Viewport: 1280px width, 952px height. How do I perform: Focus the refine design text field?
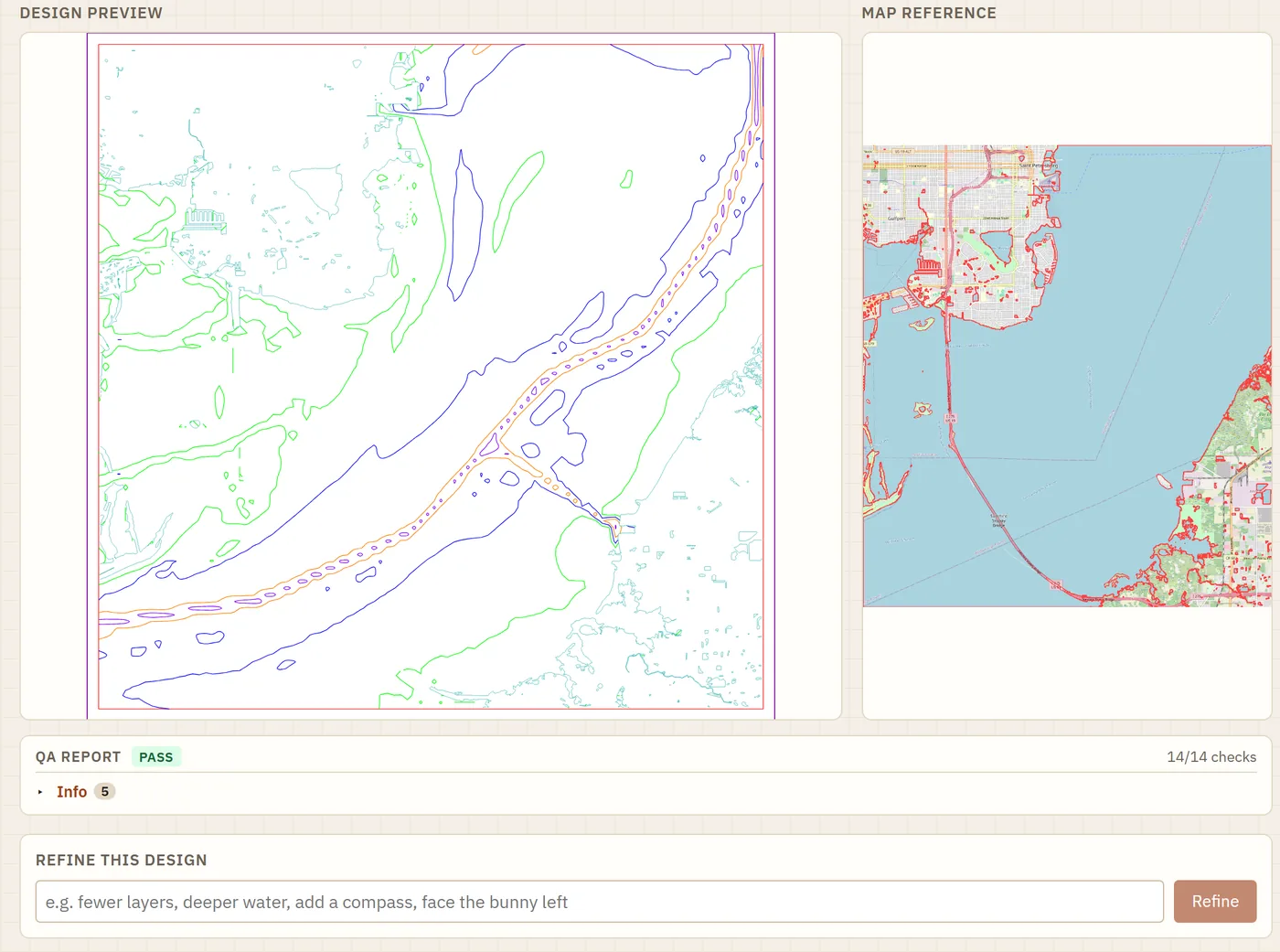(600, 902)
